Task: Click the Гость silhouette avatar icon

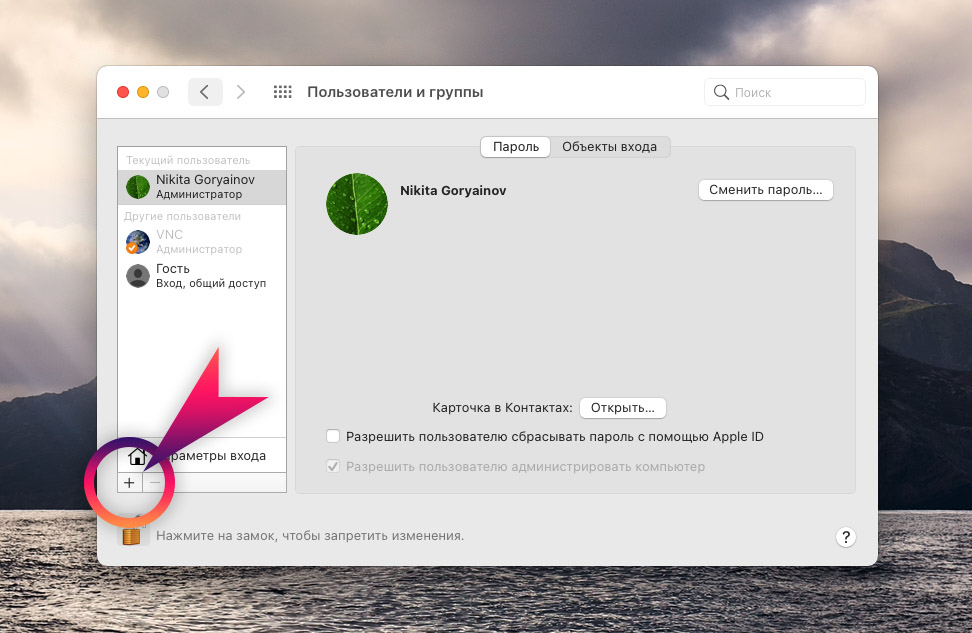Action: [138, 276]
